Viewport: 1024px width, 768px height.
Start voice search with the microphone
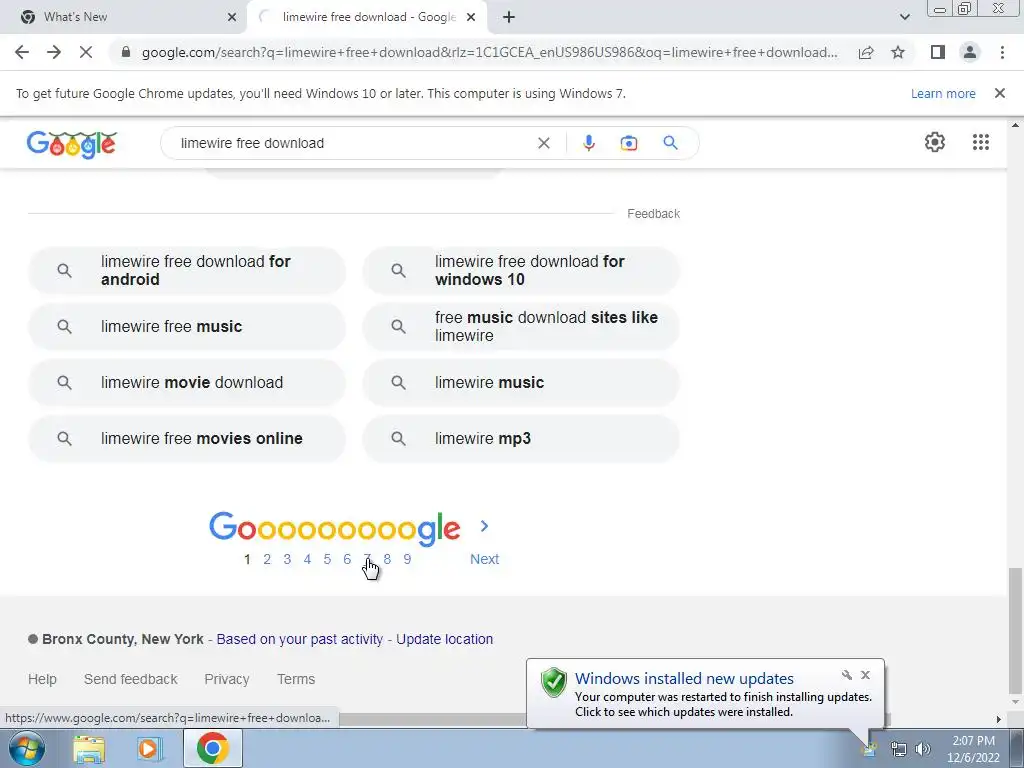pos(588,143)
